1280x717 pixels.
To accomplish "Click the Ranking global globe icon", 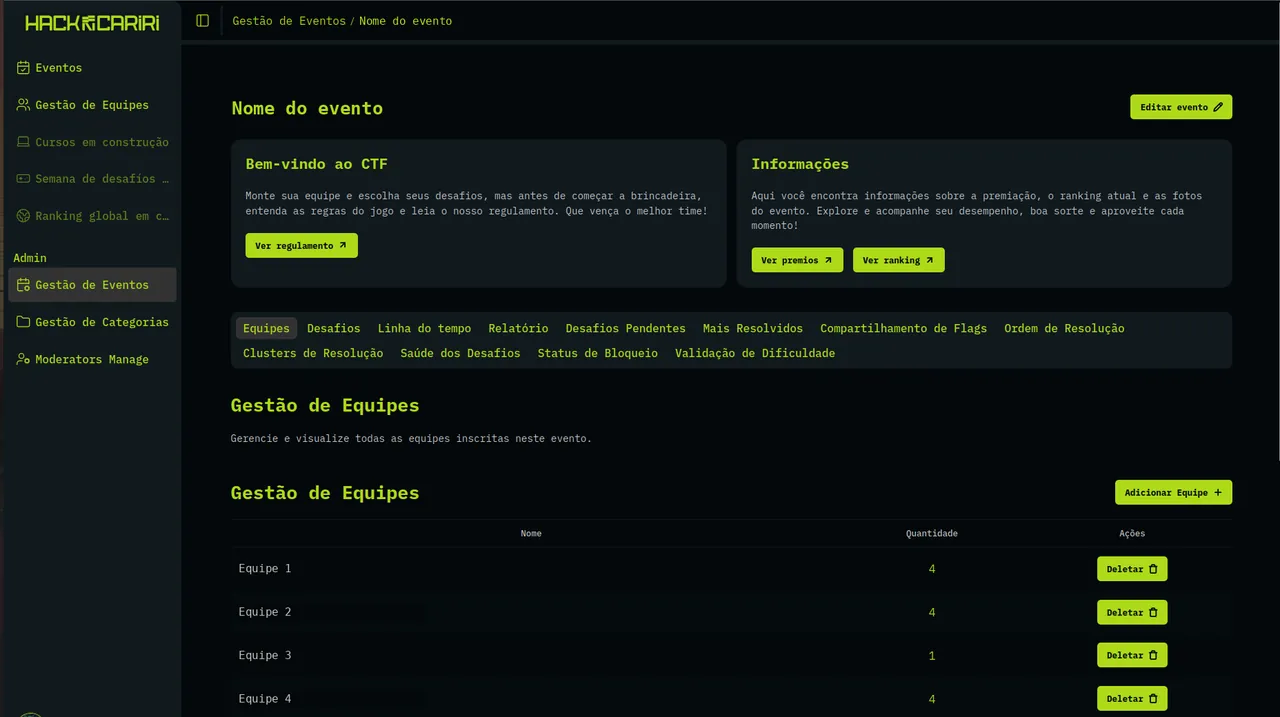I will point(24,216).
